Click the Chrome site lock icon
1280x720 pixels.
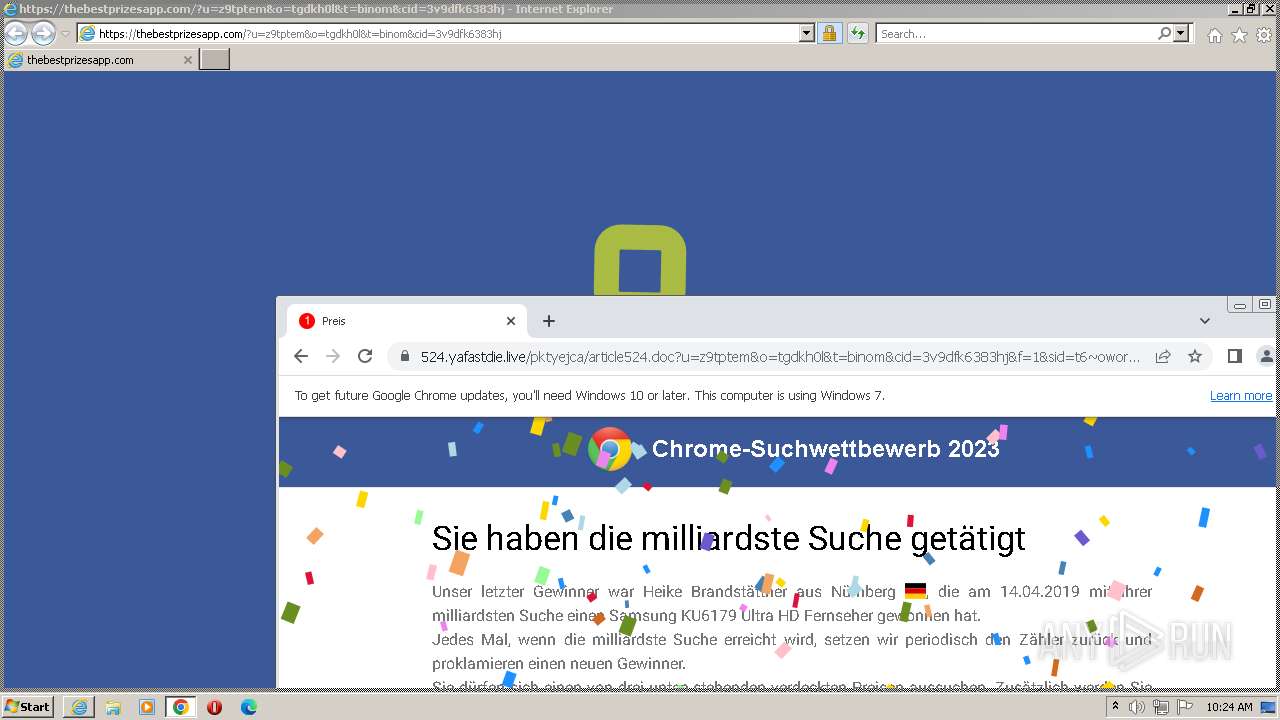click(405, 356)
